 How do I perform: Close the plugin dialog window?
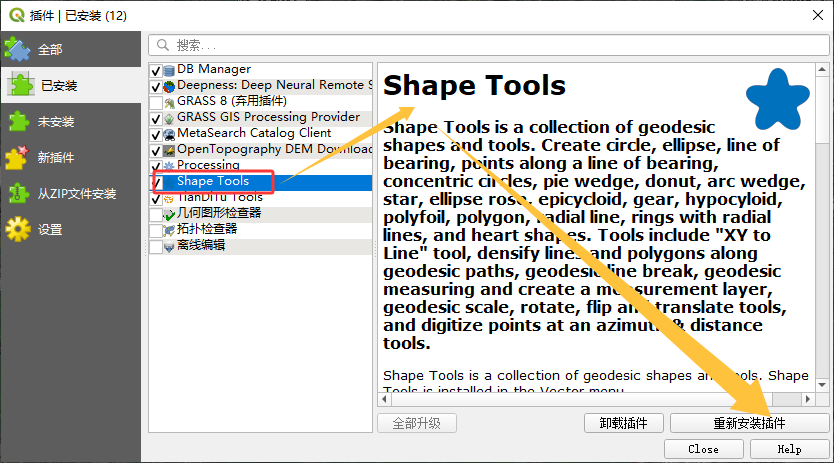pos(818,15)
